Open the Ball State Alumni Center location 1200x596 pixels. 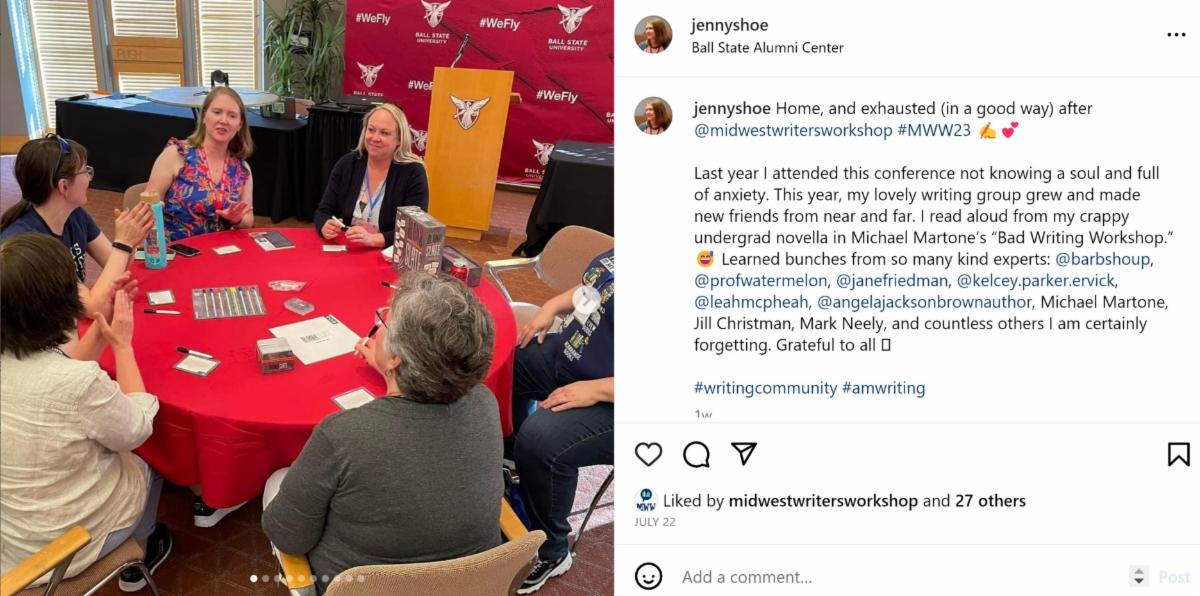coord(767,47)
